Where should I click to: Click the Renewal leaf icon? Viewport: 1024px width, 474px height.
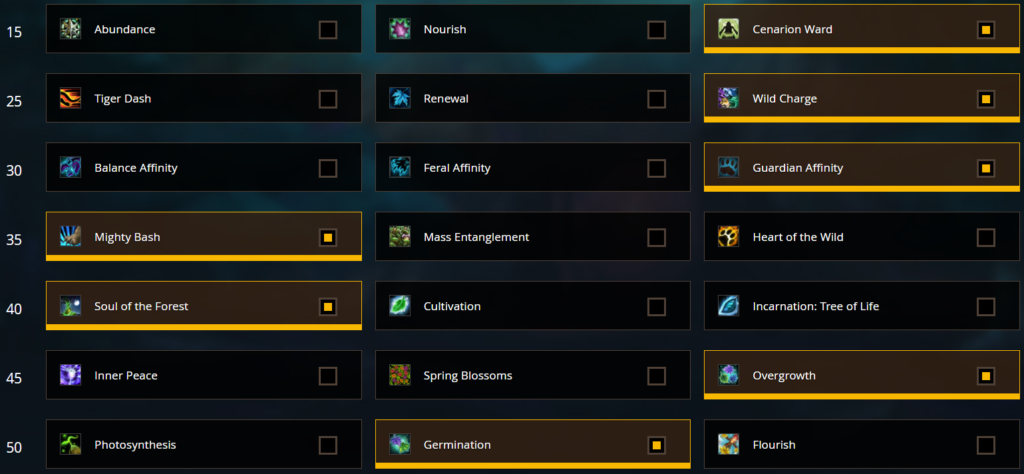pyautogui.click(x=400, y=99)
